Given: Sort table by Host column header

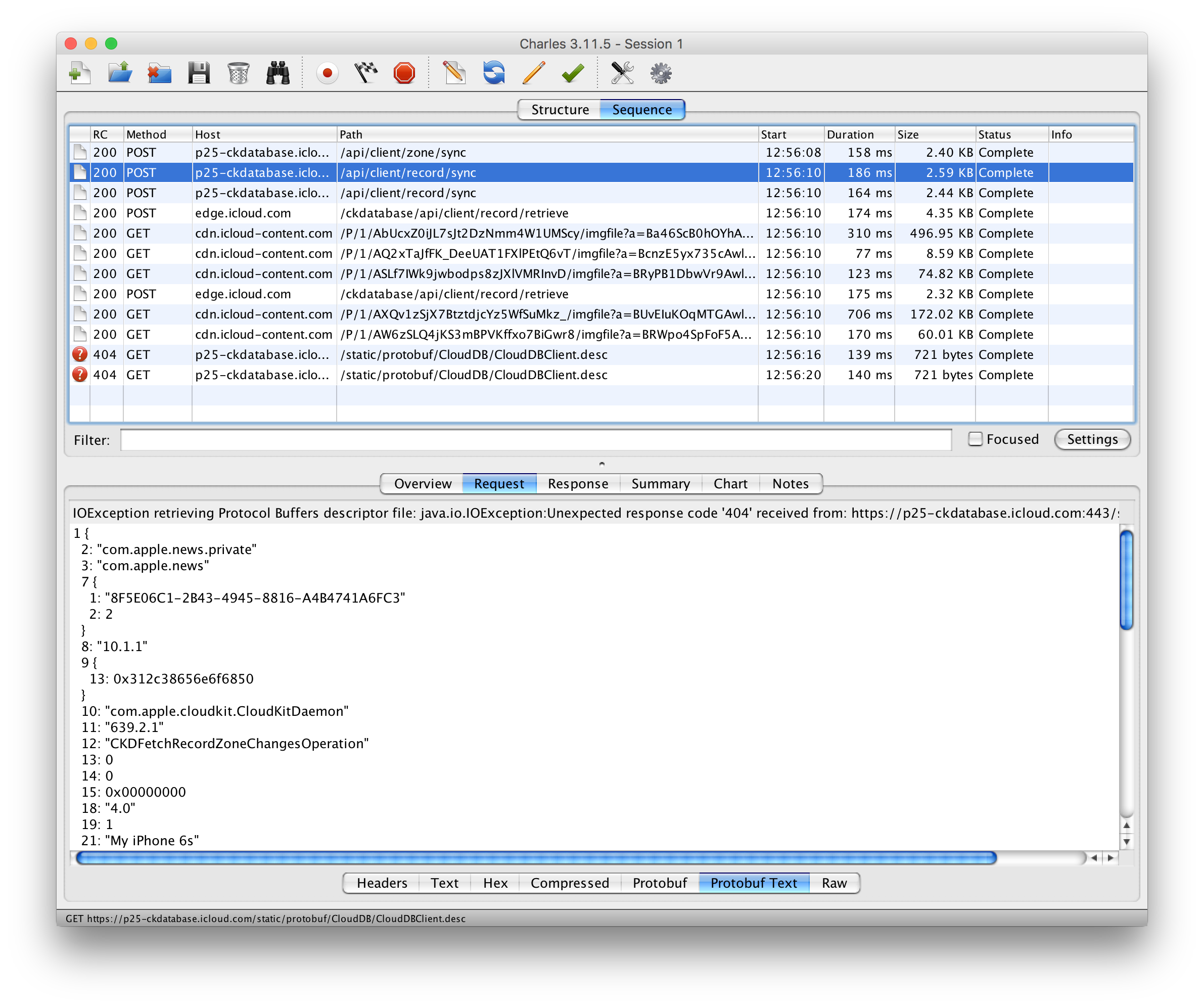Looking at the screenshot, I should pyautogui.click(x=264, y=134).
